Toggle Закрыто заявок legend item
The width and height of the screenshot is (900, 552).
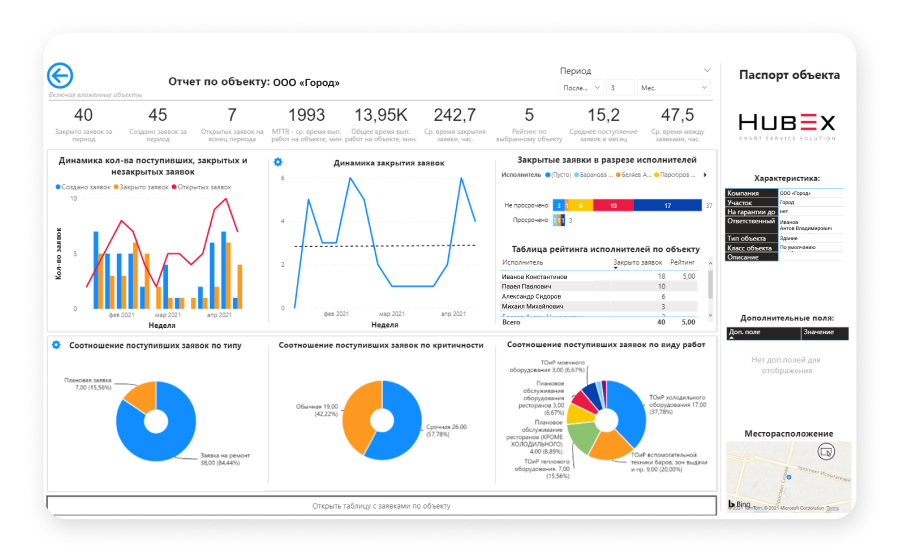(143, 186)
